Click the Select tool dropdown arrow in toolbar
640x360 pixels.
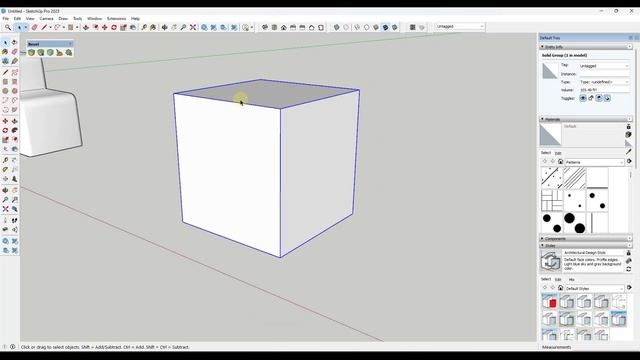click(x=26, y=27)
